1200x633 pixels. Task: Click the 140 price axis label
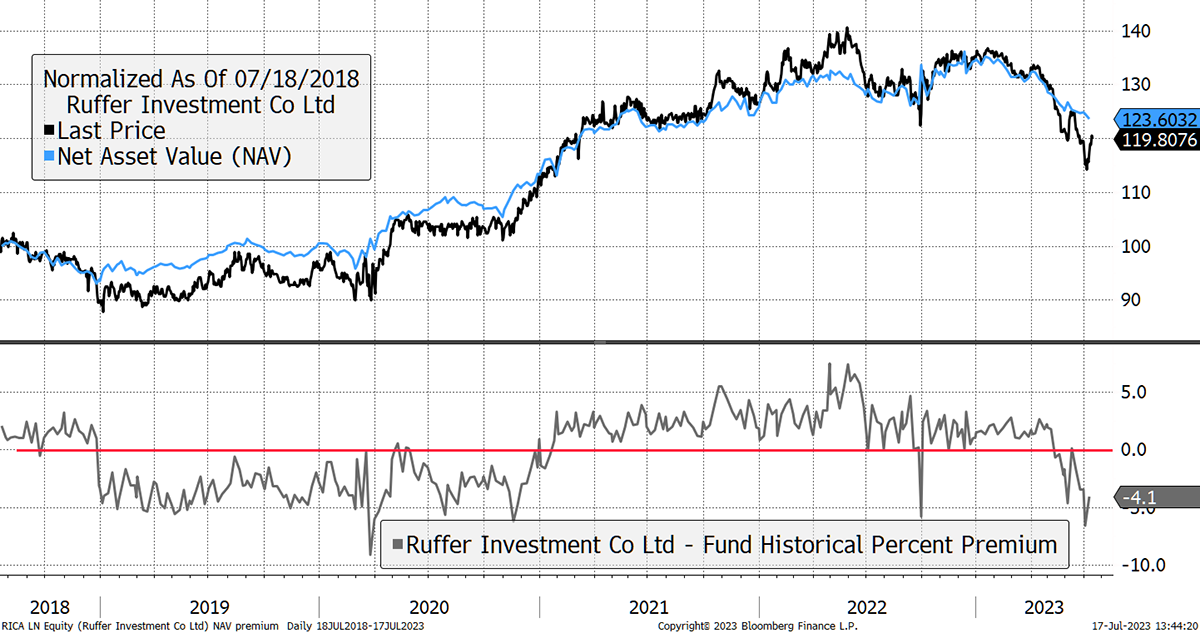click(1138, 31)
